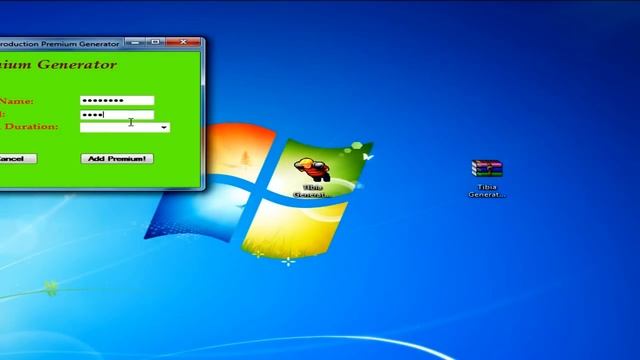Click the 'Duration:' label text
This screenshot has height=360, width=640.
pos(31,127)
